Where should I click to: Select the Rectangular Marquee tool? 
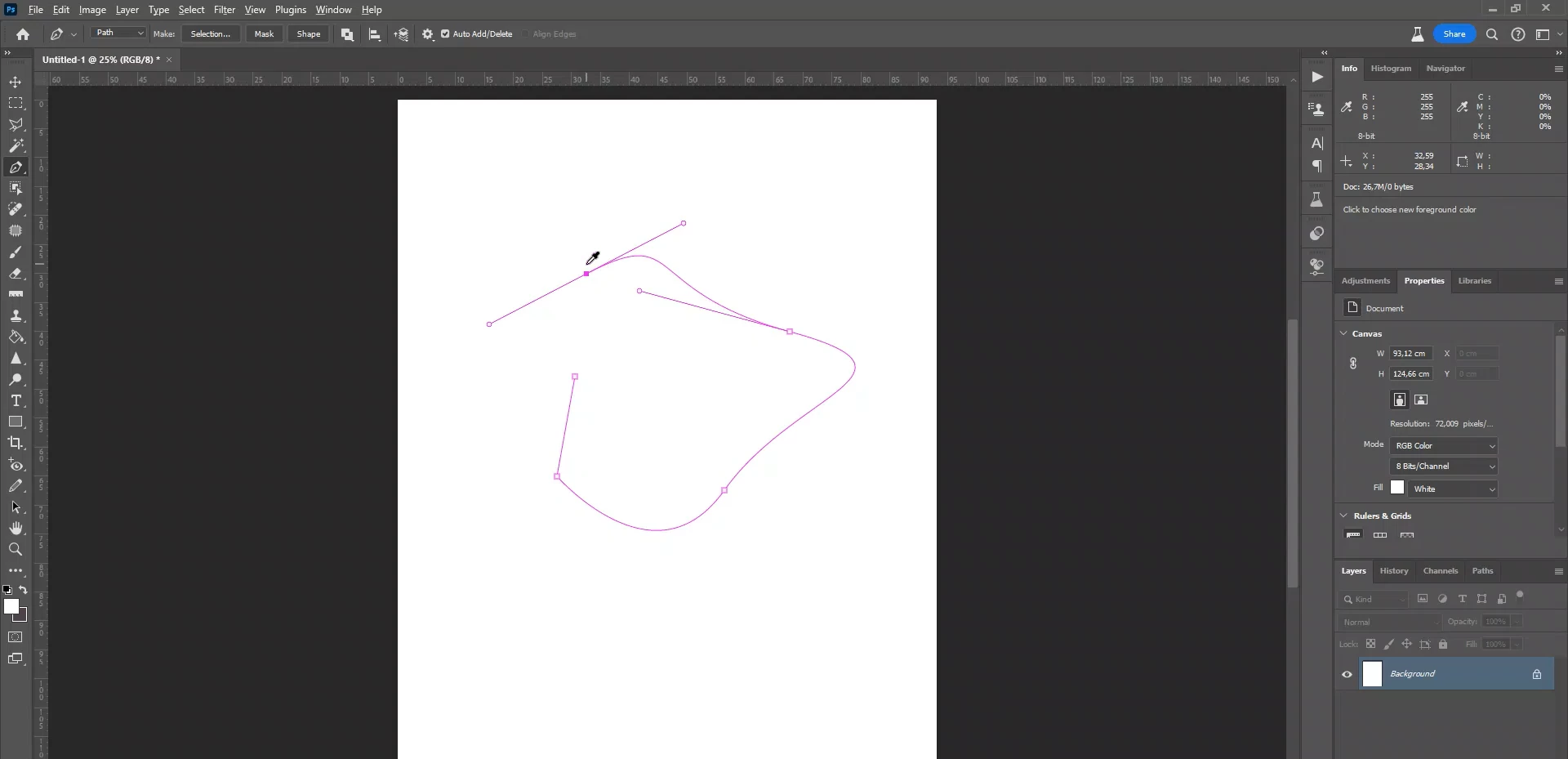click(x=16, y=104)
